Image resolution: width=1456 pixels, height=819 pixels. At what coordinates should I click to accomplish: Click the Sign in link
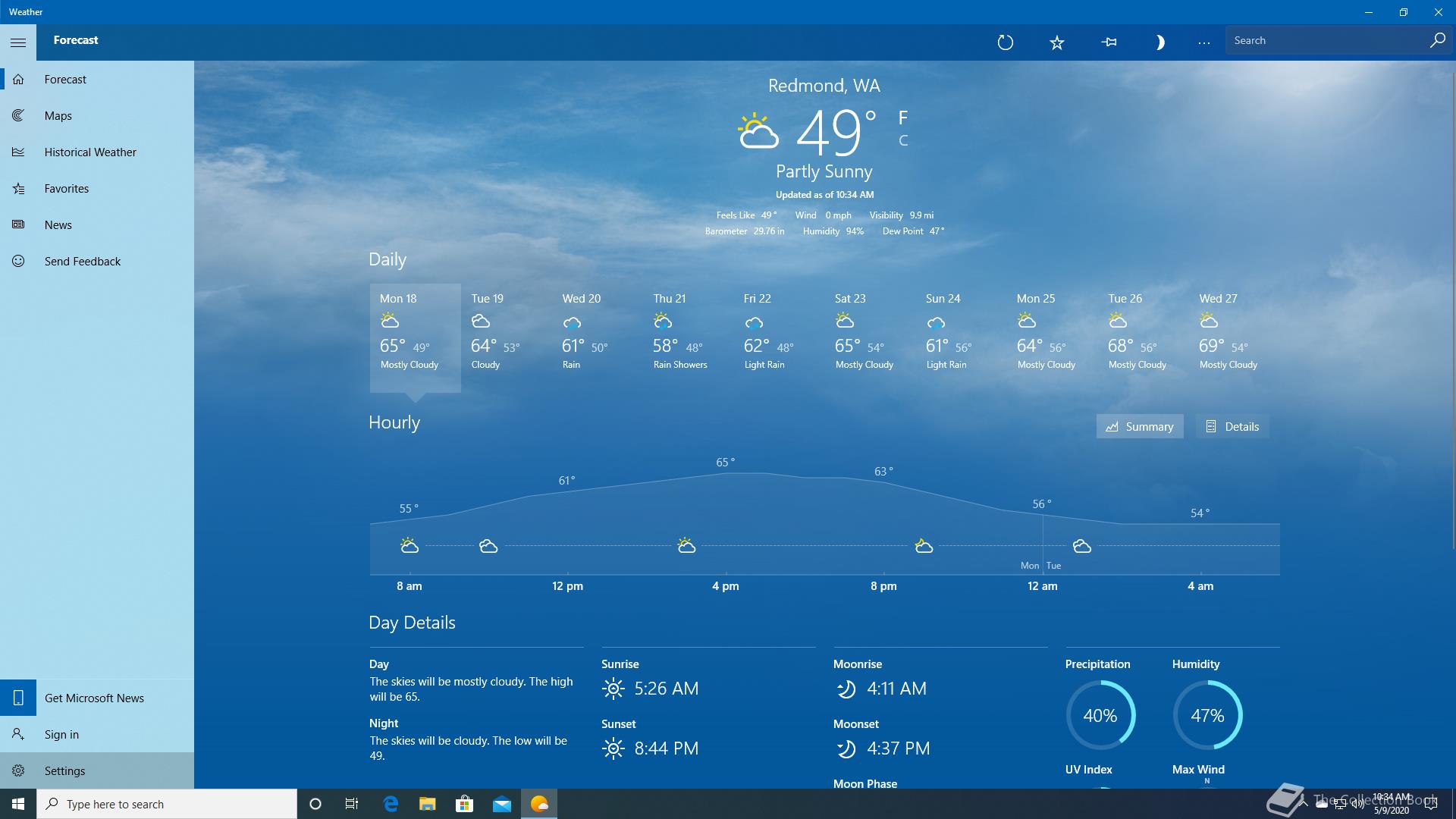coord(61,734)
